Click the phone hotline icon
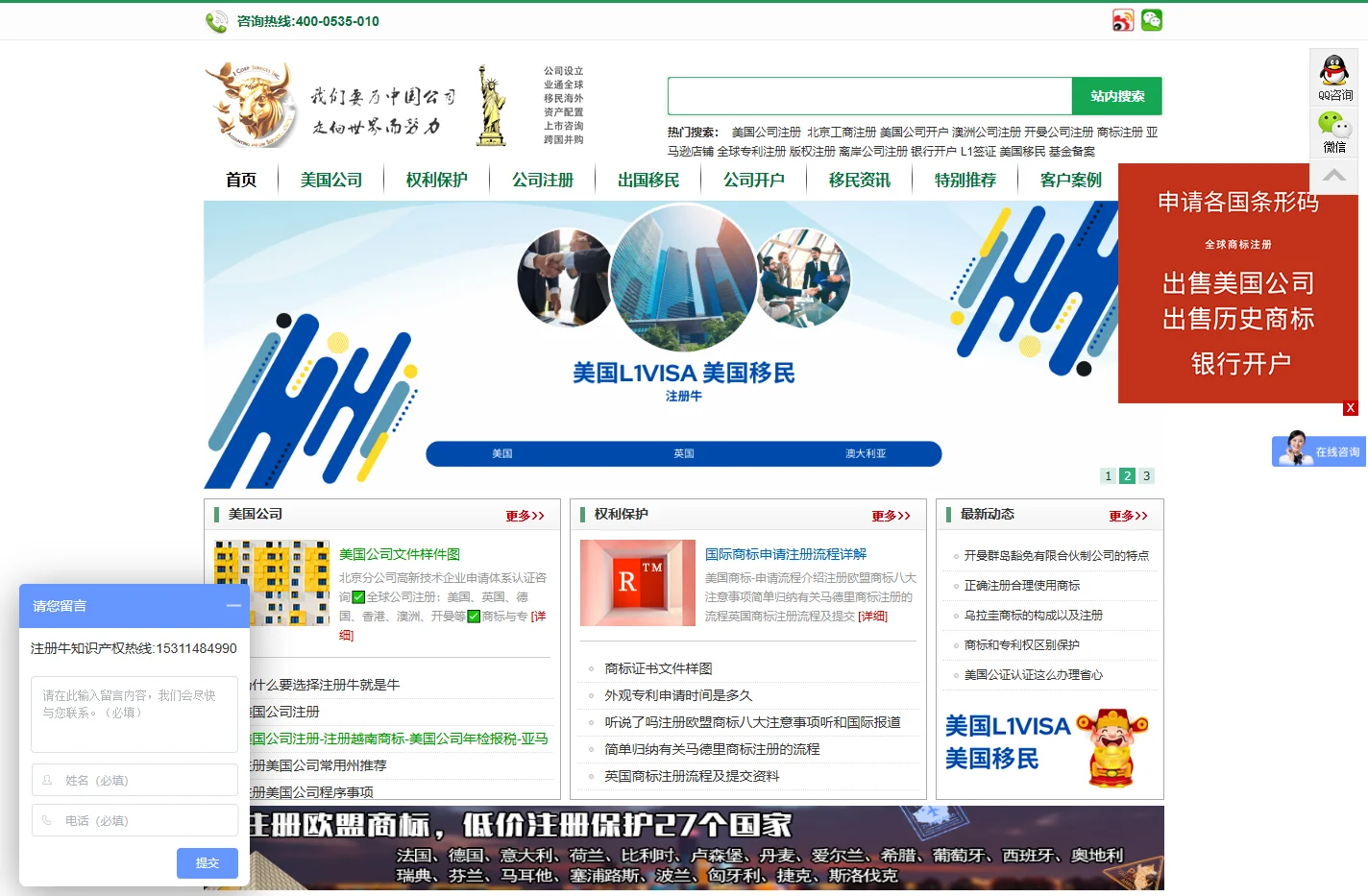The height and width of the screenshot is (896, 1368). (216, 21)
